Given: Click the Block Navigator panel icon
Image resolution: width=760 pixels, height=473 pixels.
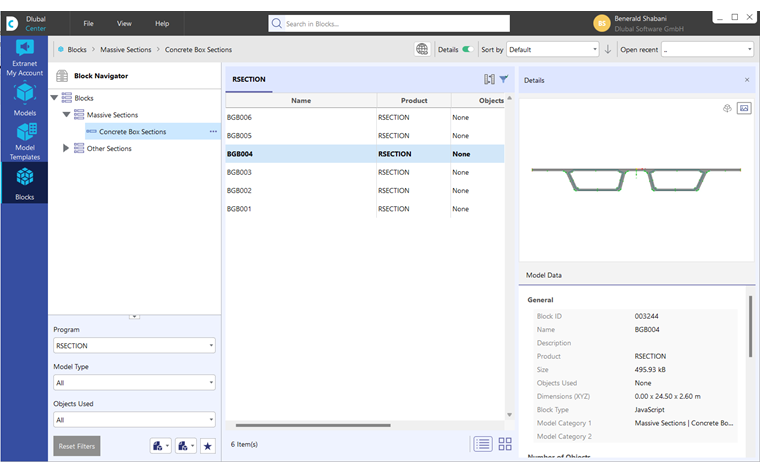Looking at the screenshot, I should [x=62, y=76].
